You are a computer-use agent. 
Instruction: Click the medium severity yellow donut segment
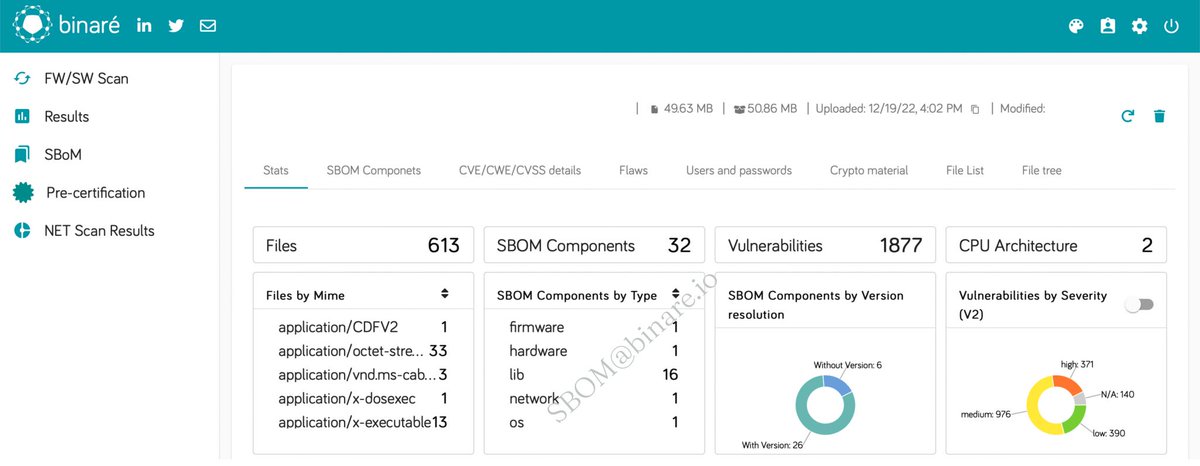[x=1034, y=410]
